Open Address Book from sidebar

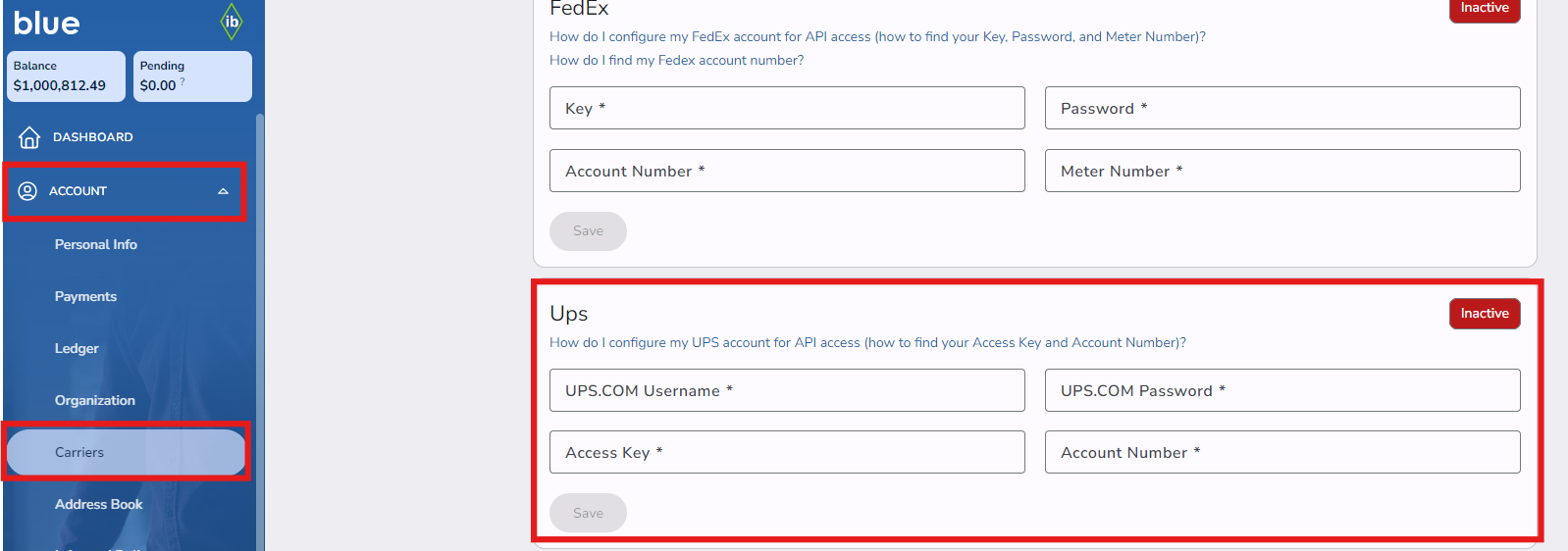tap(99, 504)
